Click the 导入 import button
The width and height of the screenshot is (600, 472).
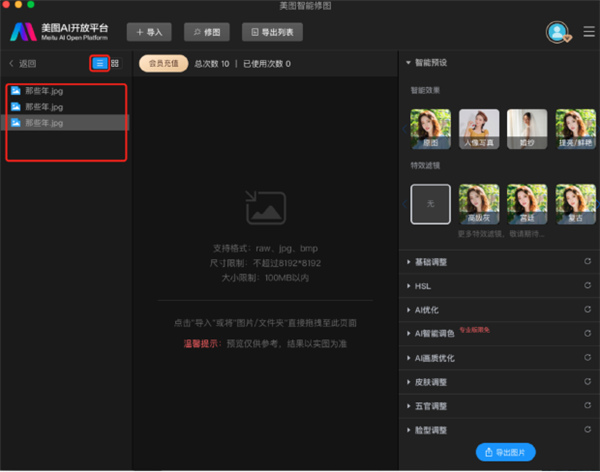coord(149,32)
